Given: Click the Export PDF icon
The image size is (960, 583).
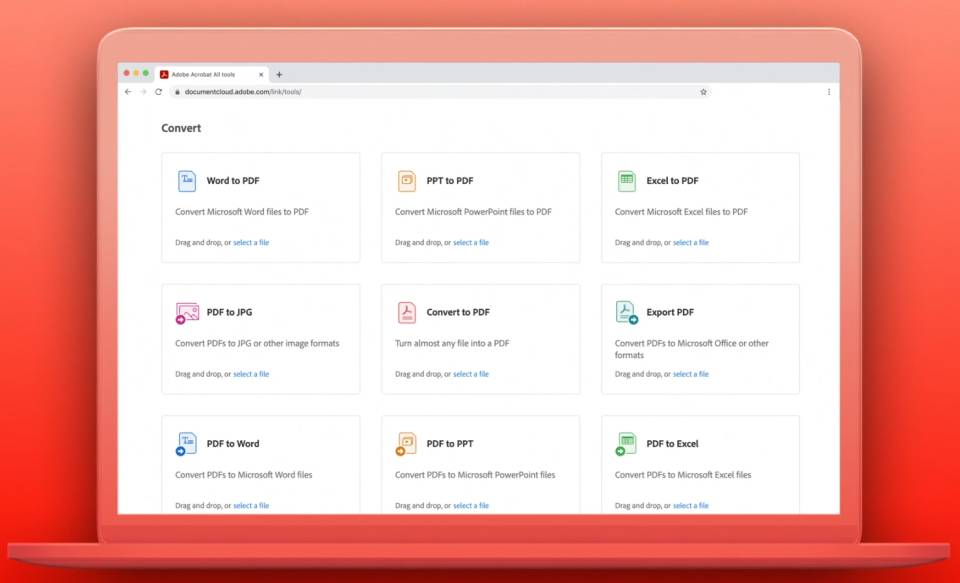Looking at the screenshot, I should (627, 313).
